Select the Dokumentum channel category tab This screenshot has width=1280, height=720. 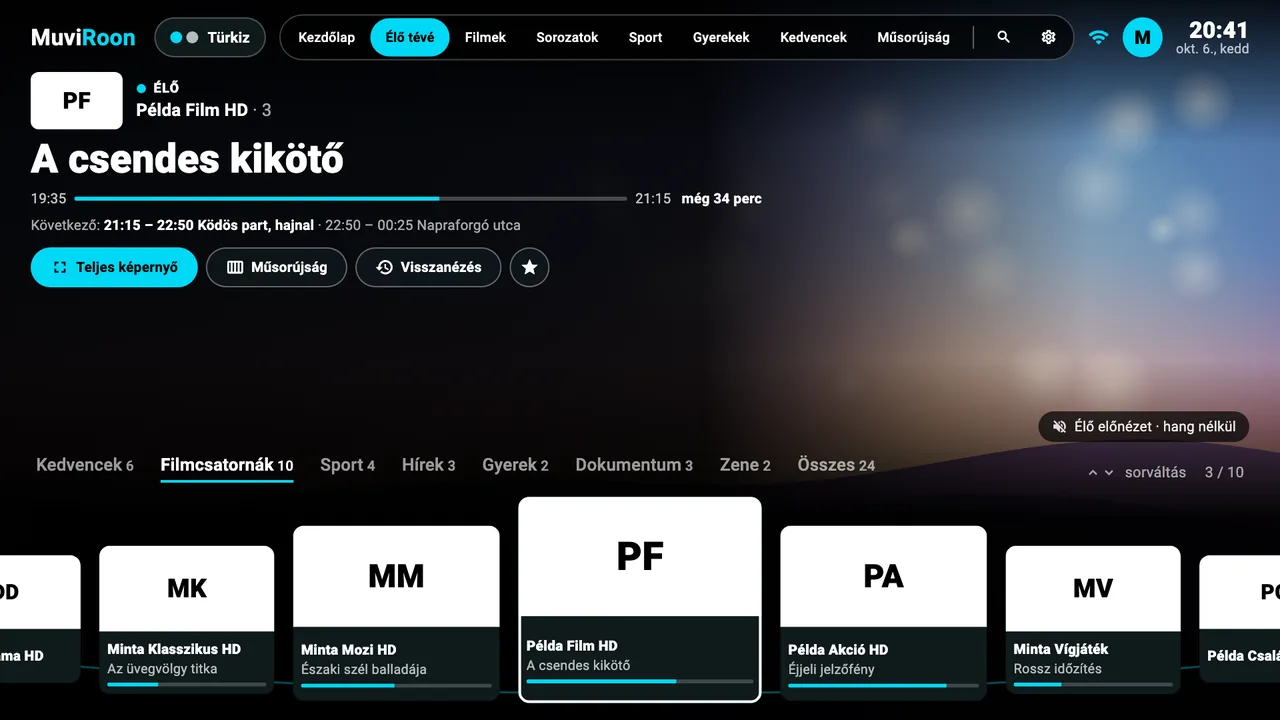pyautogui.click(x=634, y=465)
